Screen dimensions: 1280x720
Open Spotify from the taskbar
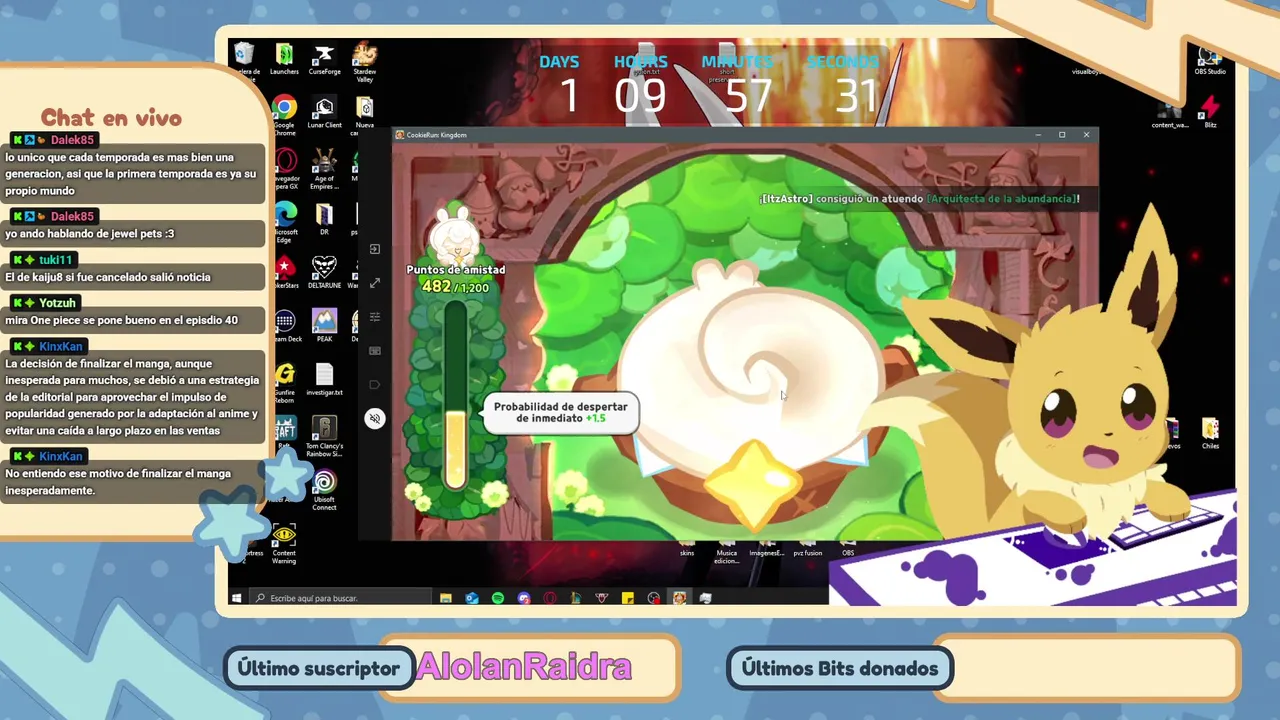click(x=498, y=598)
